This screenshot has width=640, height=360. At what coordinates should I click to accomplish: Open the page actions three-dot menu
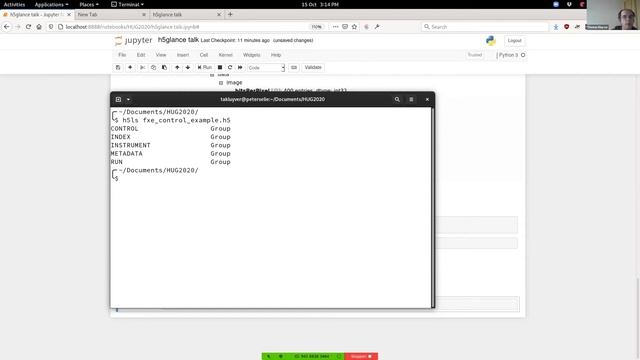click(x=335, y=27)
